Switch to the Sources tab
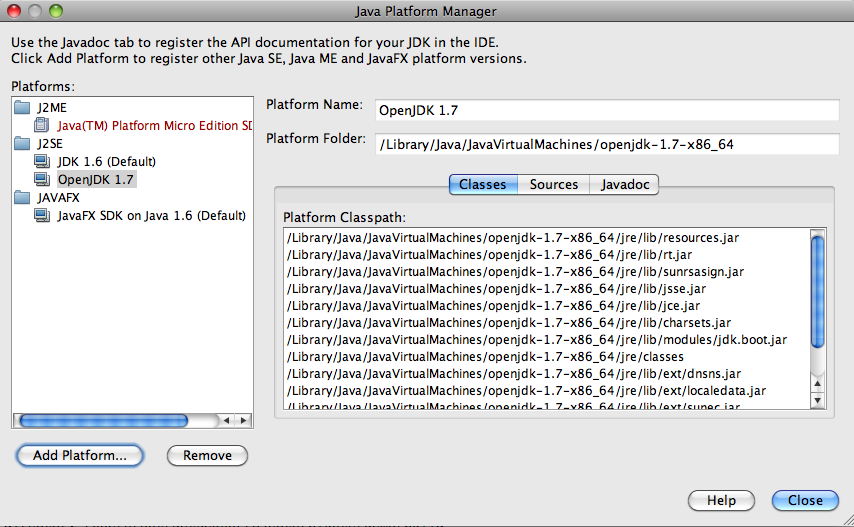Viewport: 854px width, 527px height. 554,185
